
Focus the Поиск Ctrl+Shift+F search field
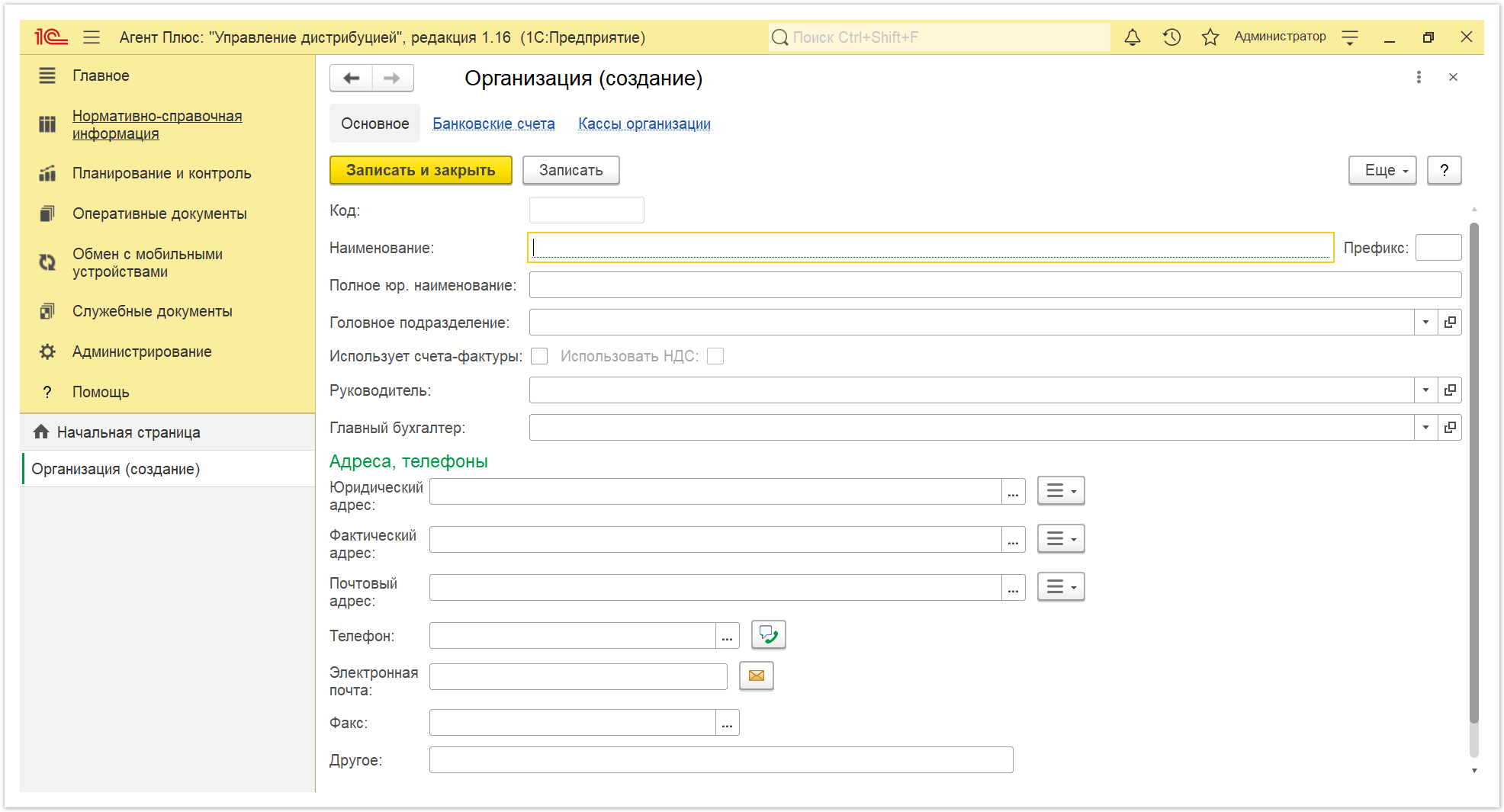tap(939, 37)
